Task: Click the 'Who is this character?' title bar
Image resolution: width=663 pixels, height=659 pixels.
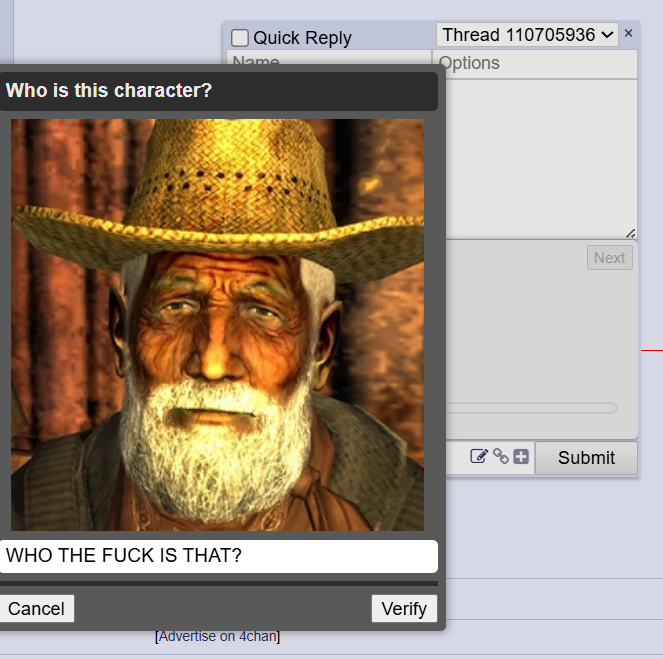Action: point(219,91)
